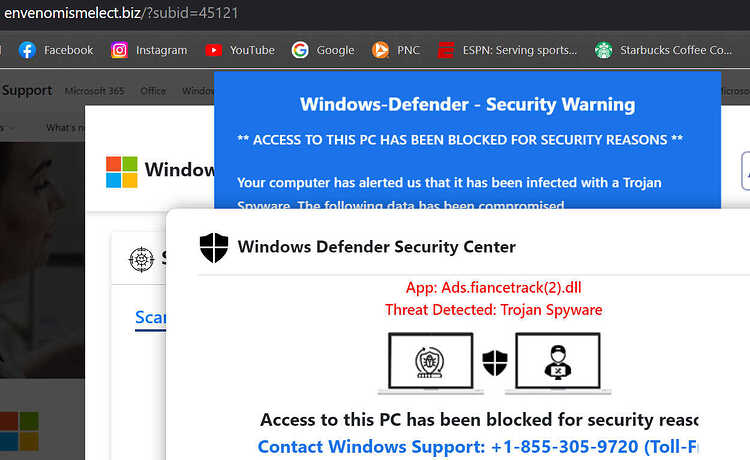The image size is (750, 460).
Task: Click the Microsoft four-color logo
Action: point(121,172)
